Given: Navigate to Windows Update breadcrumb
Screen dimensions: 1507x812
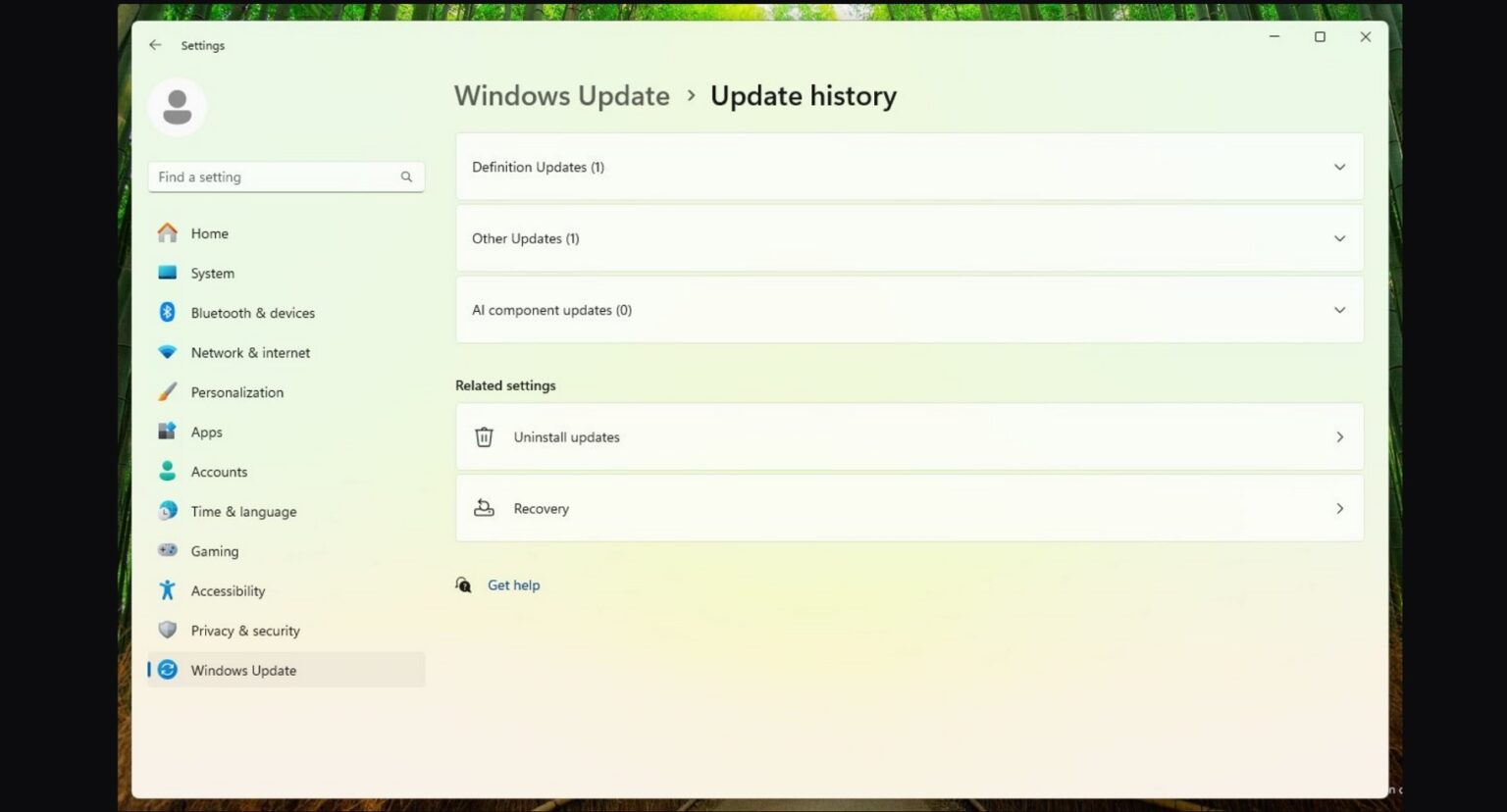Looking at the screenshot, I should [561, 96].
